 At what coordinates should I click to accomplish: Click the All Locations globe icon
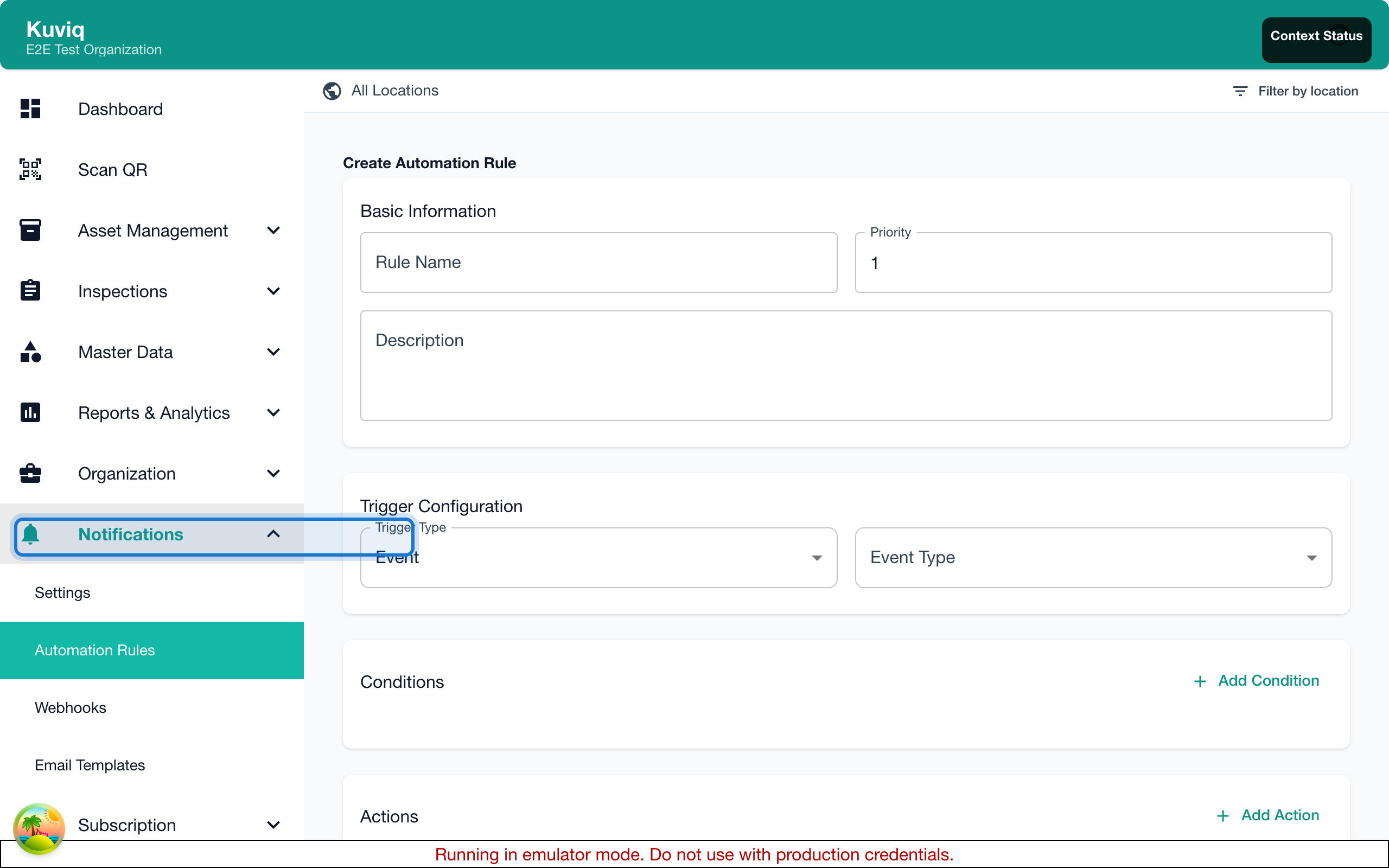tap(332, 91)
